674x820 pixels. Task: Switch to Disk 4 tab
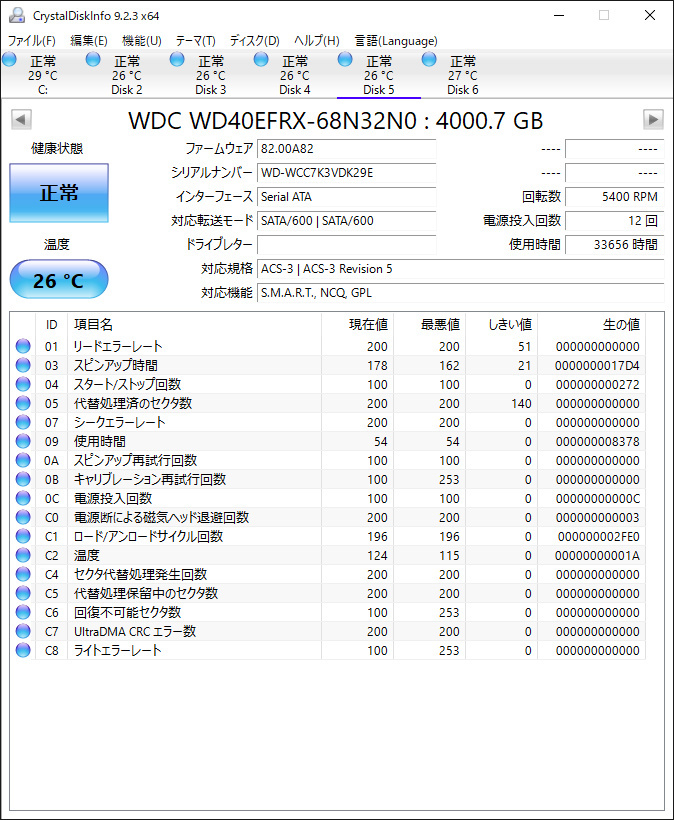pyautogui.click(x=295, y=75)
